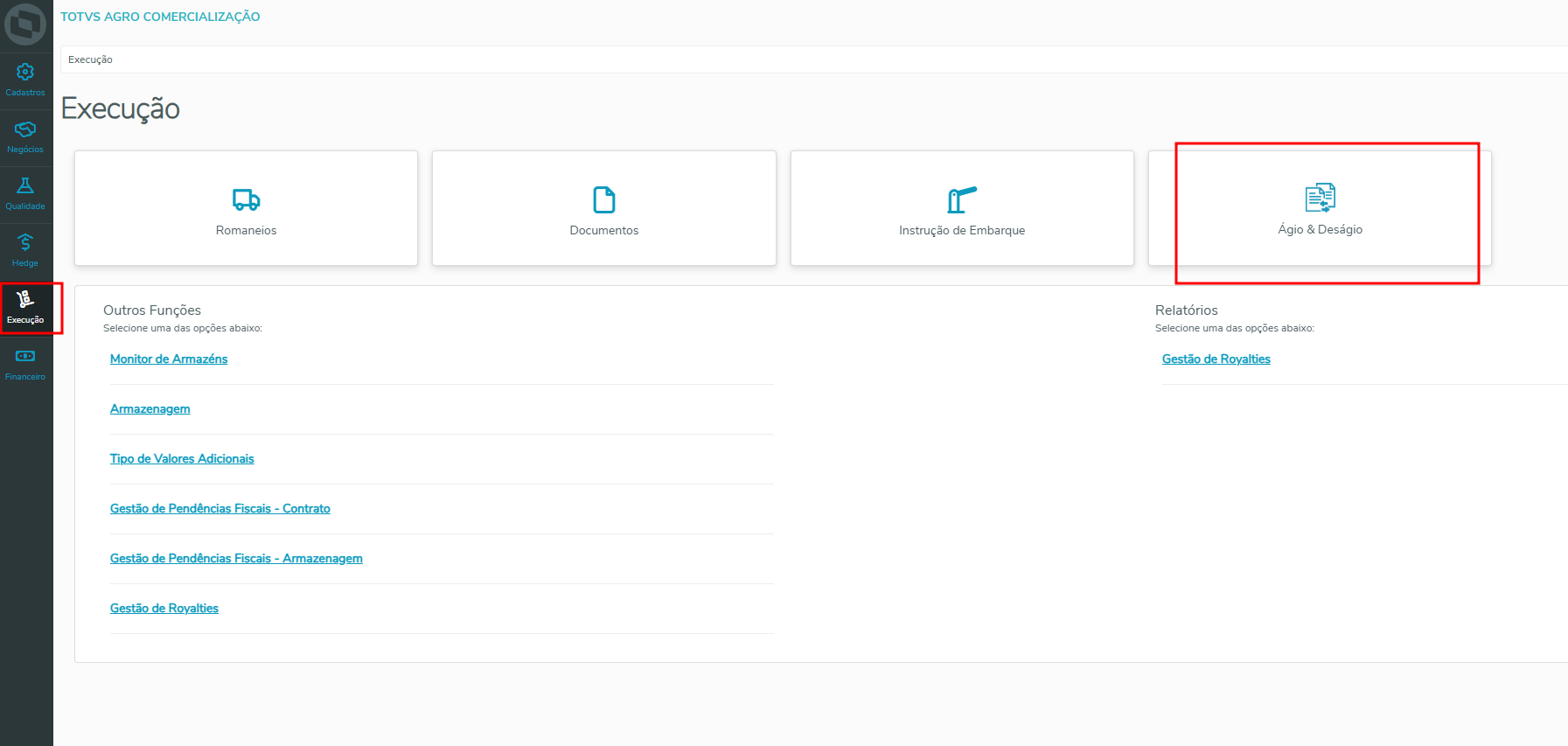Open Monitor de Armazéns link
The image size is (1568, 746).
tap(169, 359)
